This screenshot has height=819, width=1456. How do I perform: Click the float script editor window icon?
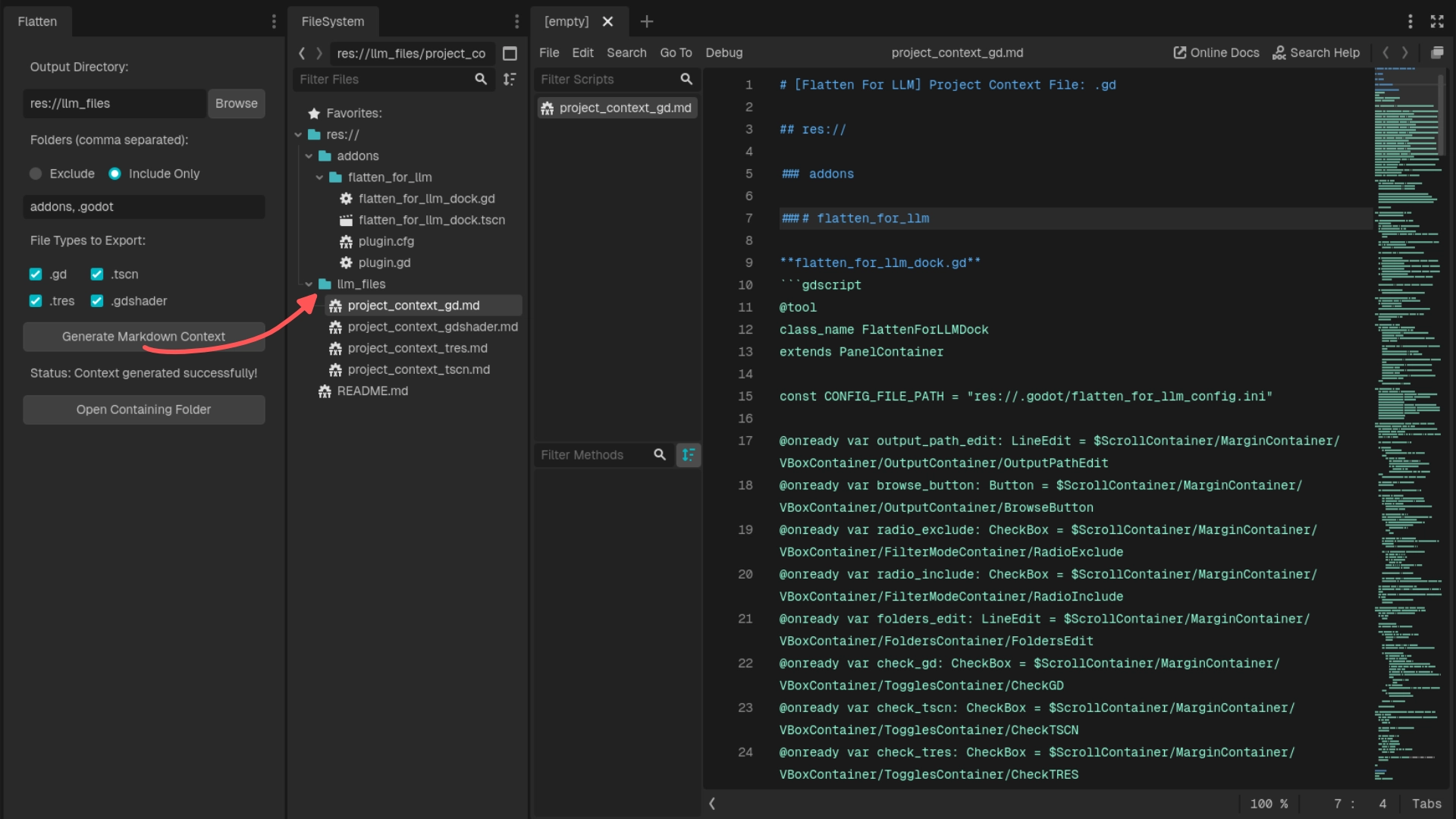pyautogui.click(x=1437, y=53)
